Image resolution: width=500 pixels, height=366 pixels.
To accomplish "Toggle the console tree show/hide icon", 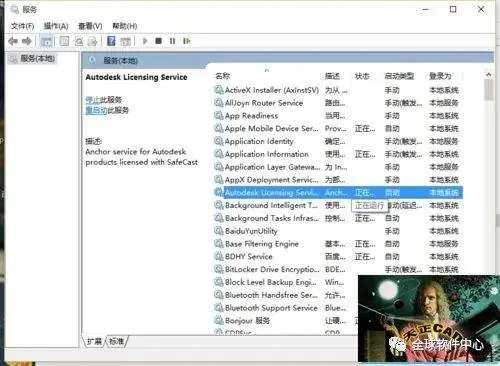I will pyautogui.click(x=46, y=41).
